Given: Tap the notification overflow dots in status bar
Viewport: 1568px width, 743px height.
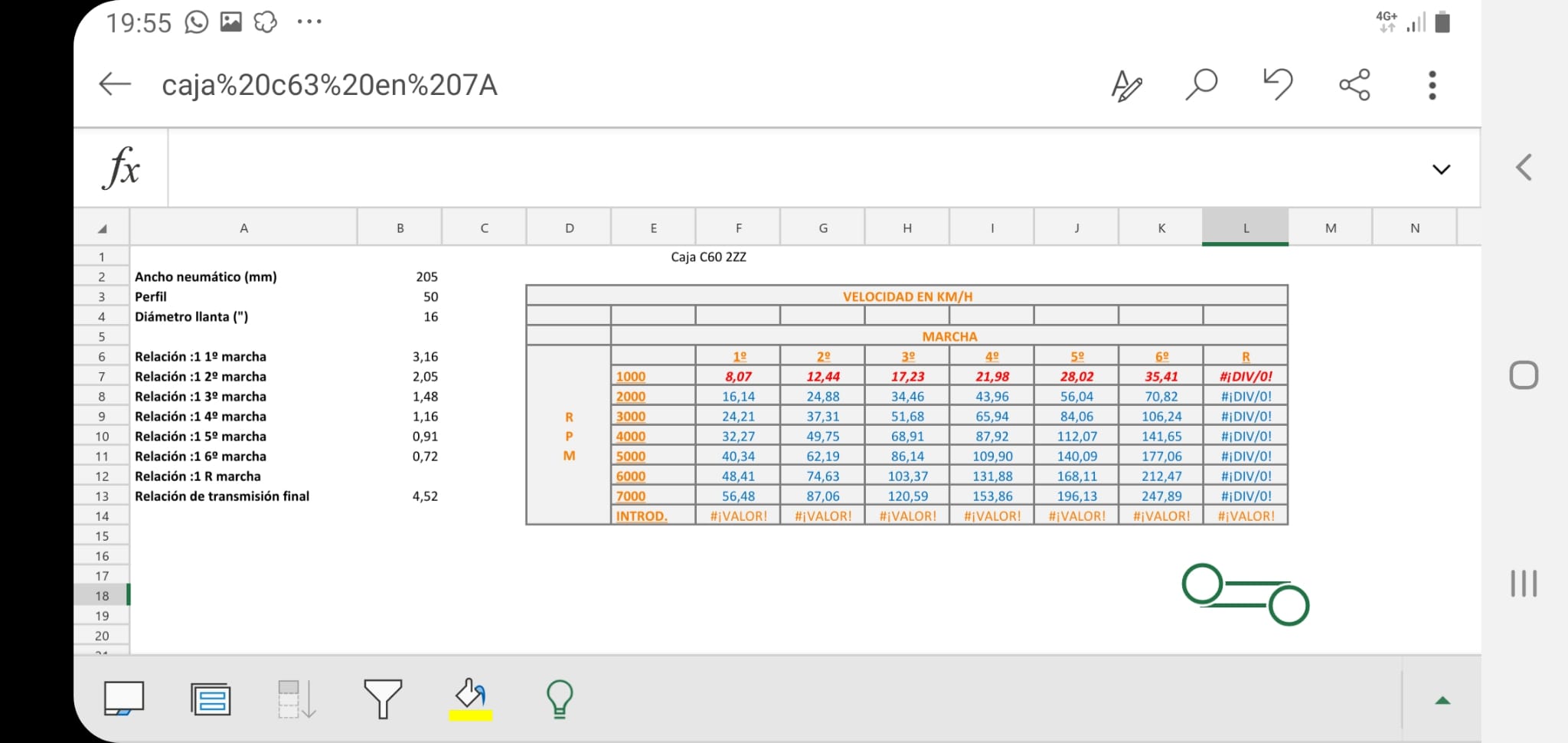Looking at the screenshot, I should tap(309, 21).
